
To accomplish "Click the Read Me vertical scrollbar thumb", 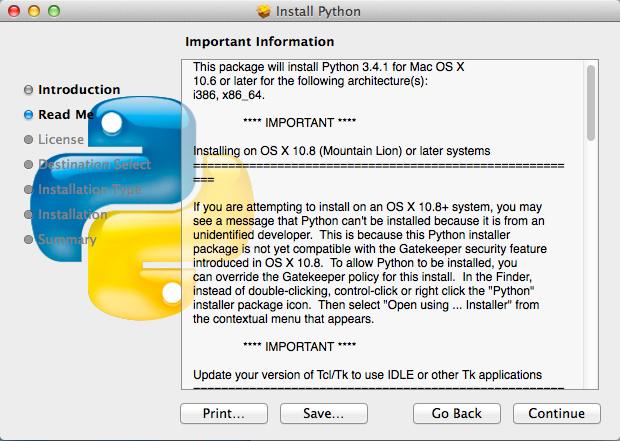I will click(591, 102).
